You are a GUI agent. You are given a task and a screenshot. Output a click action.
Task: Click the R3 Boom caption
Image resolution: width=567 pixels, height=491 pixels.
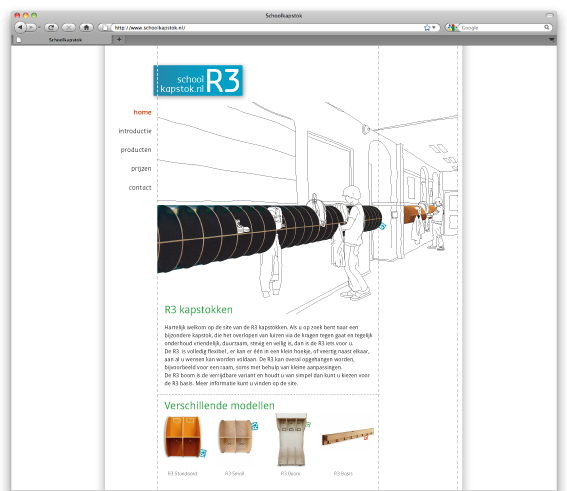pos(290,473)
